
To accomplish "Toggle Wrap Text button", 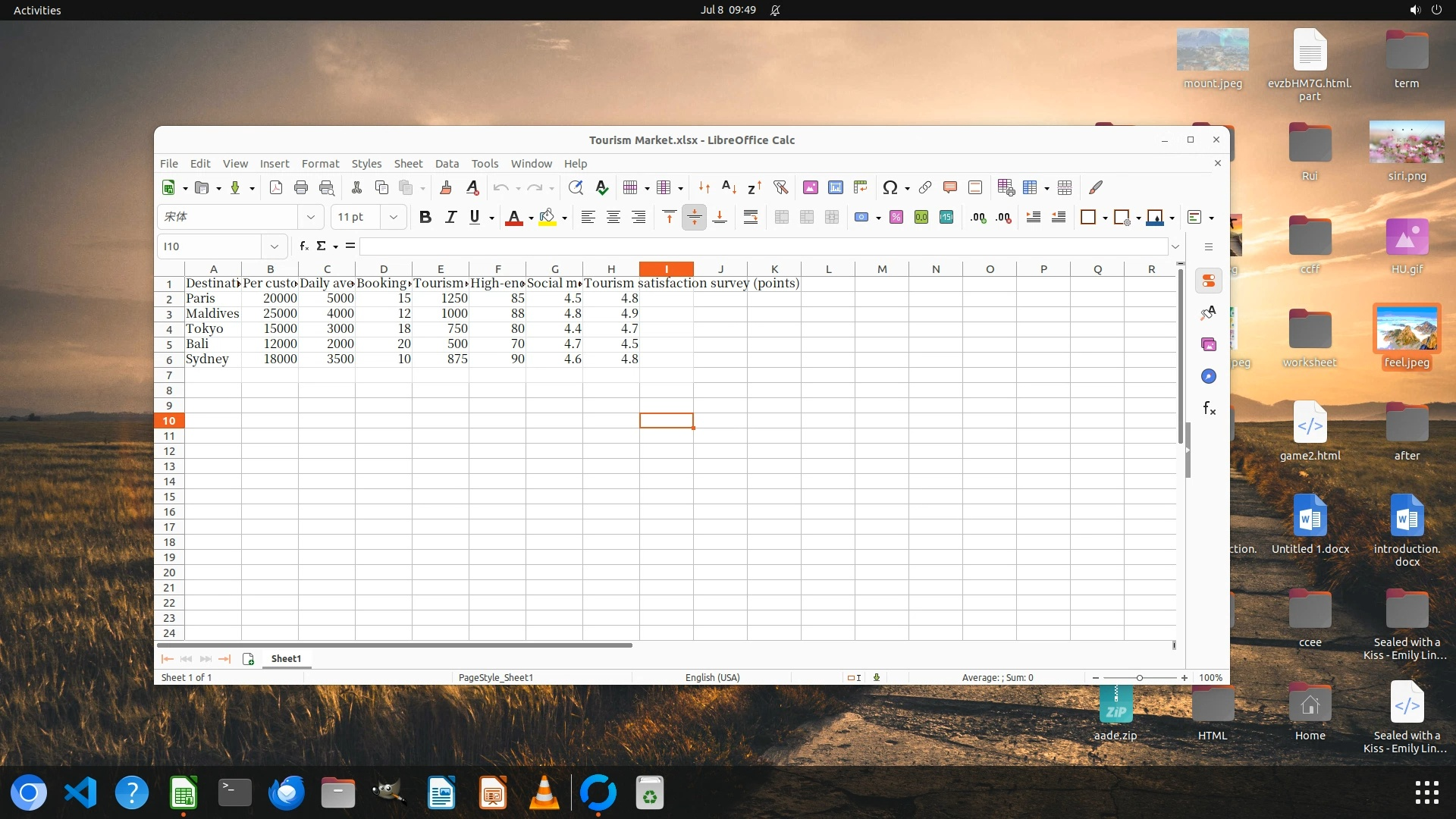I will tap(750, 218).
